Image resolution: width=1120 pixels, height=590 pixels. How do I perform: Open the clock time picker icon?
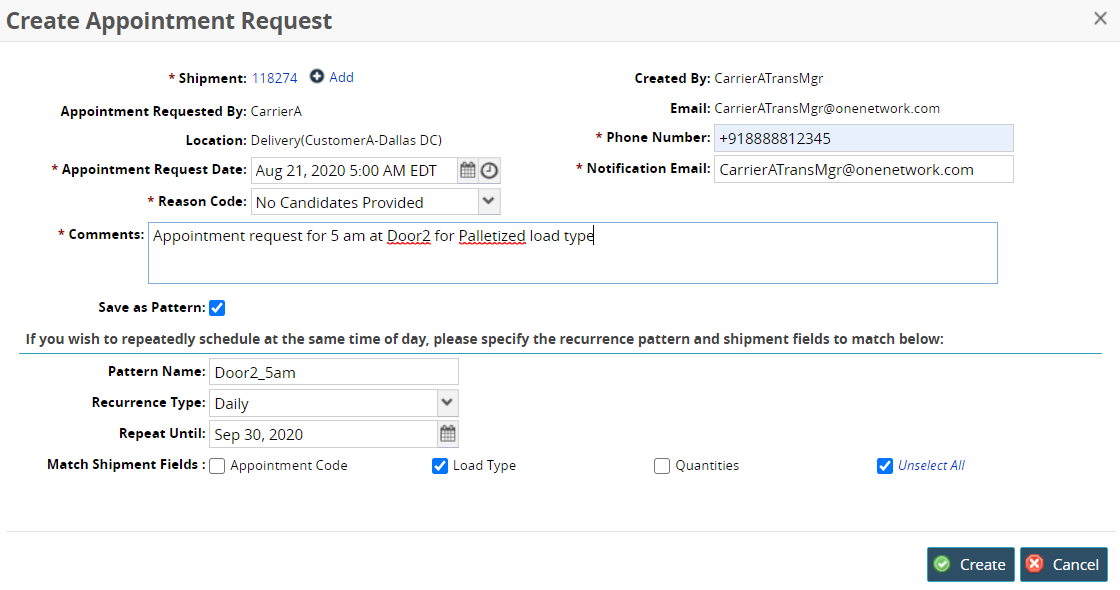(x=489, y=170)
